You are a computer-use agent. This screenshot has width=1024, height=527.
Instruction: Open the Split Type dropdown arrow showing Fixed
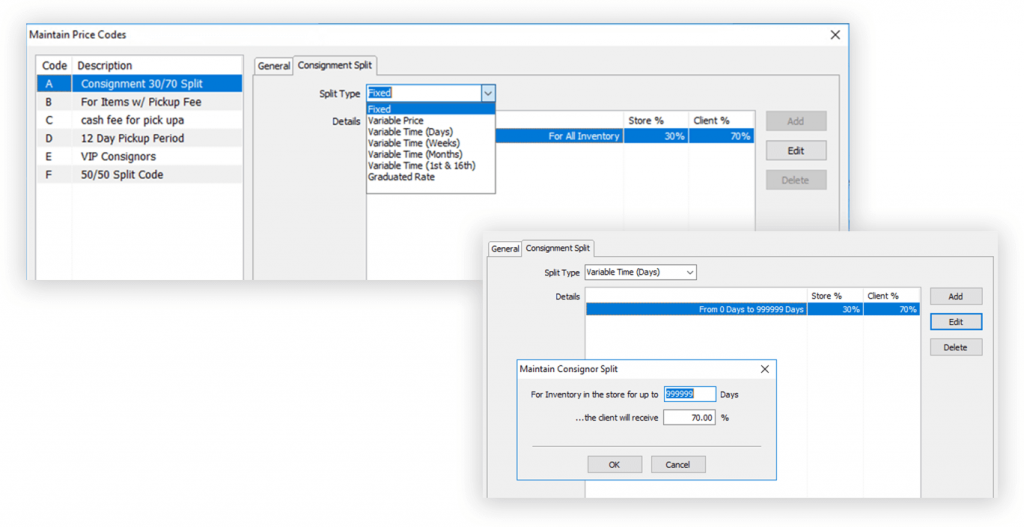pyautogui.click(x=487, y=93)
